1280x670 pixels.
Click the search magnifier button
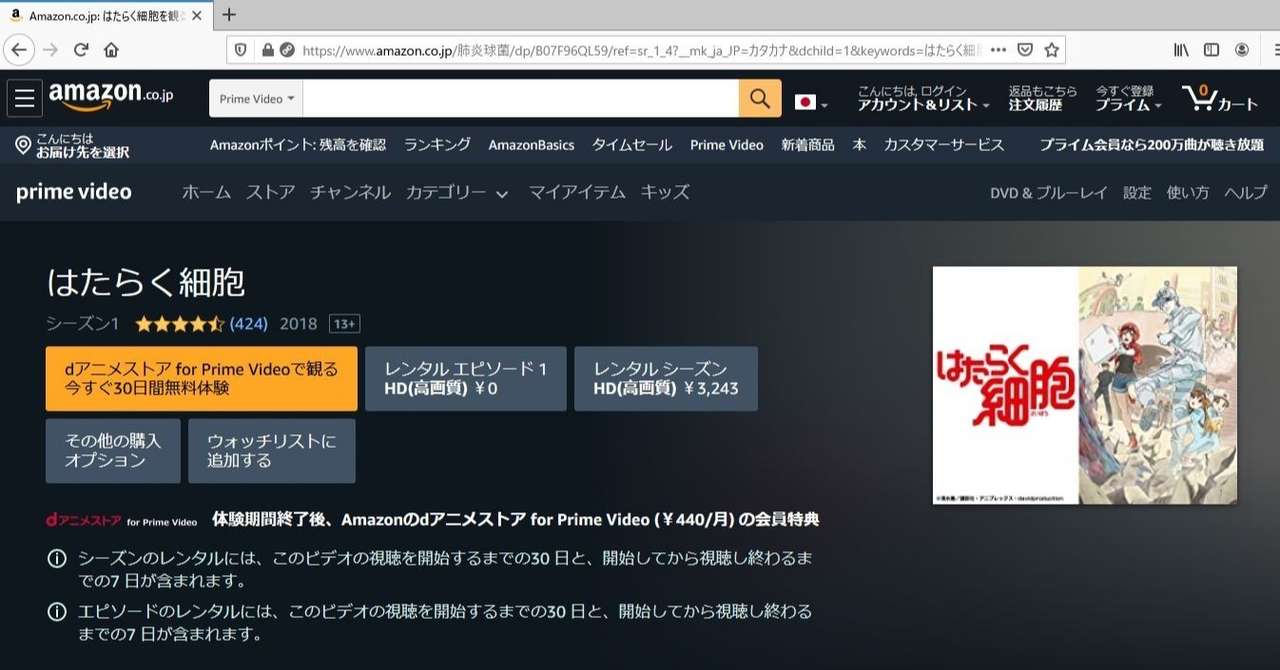[x=760, y=98]
